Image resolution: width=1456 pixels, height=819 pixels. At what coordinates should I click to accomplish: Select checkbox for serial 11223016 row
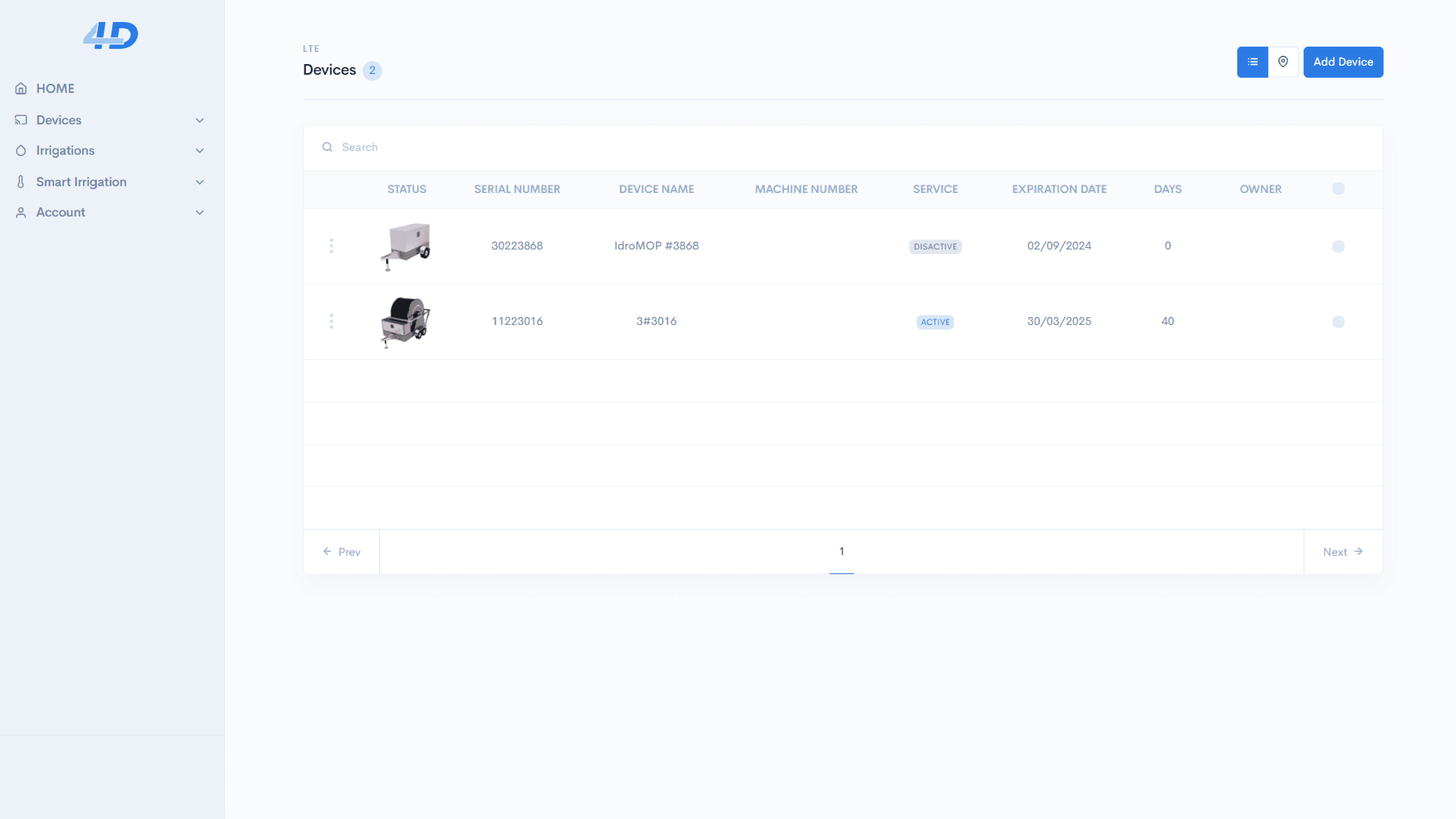pos(1338,322)
